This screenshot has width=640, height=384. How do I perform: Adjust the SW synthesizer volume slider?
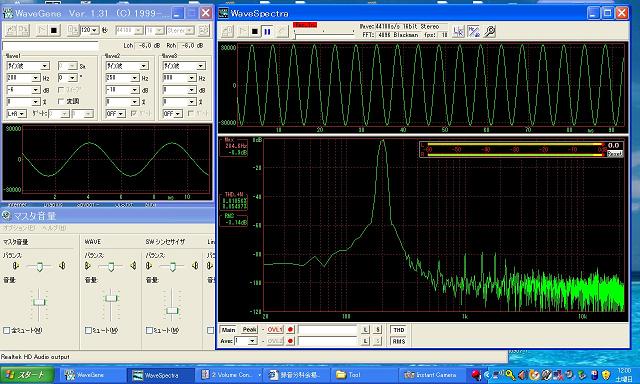point(172,311)
